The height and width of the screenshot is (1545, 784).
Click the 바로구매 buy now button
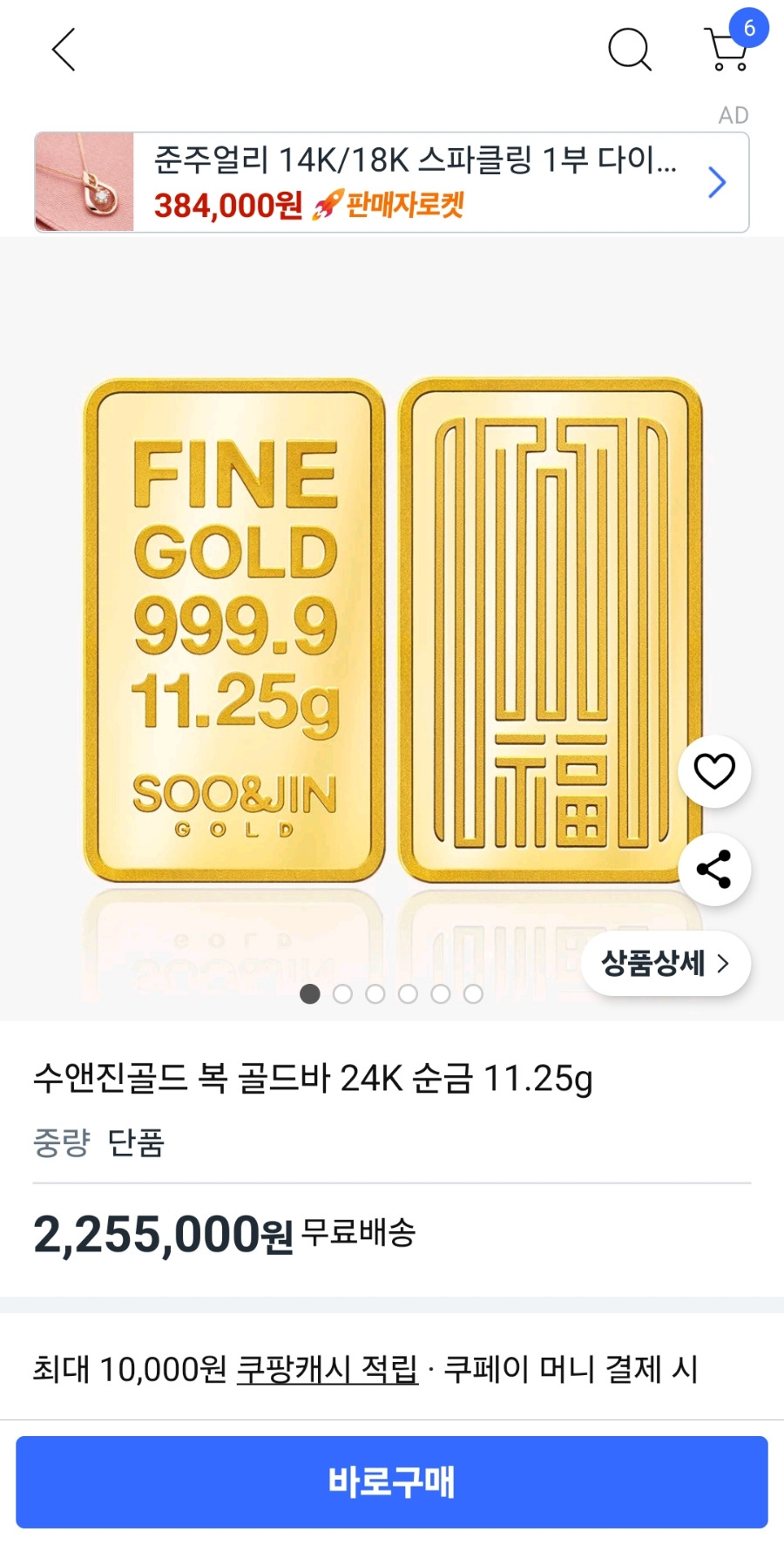point(392,1482)
